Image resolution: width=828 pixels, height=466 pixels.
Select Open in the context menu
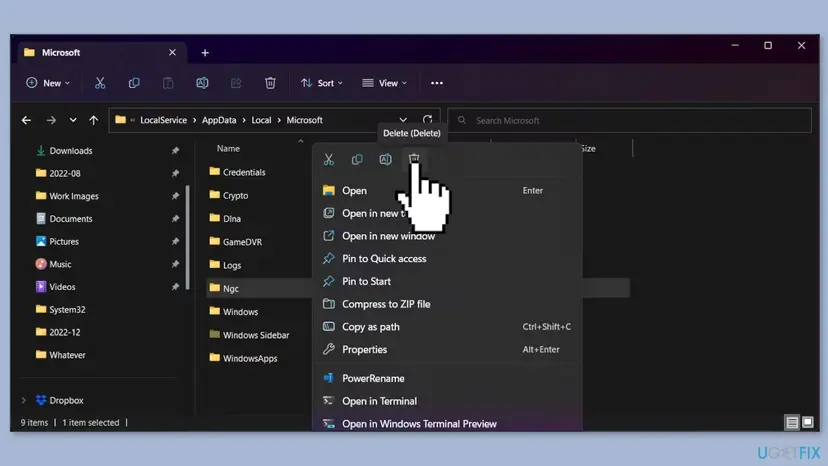tap(447, 191)
